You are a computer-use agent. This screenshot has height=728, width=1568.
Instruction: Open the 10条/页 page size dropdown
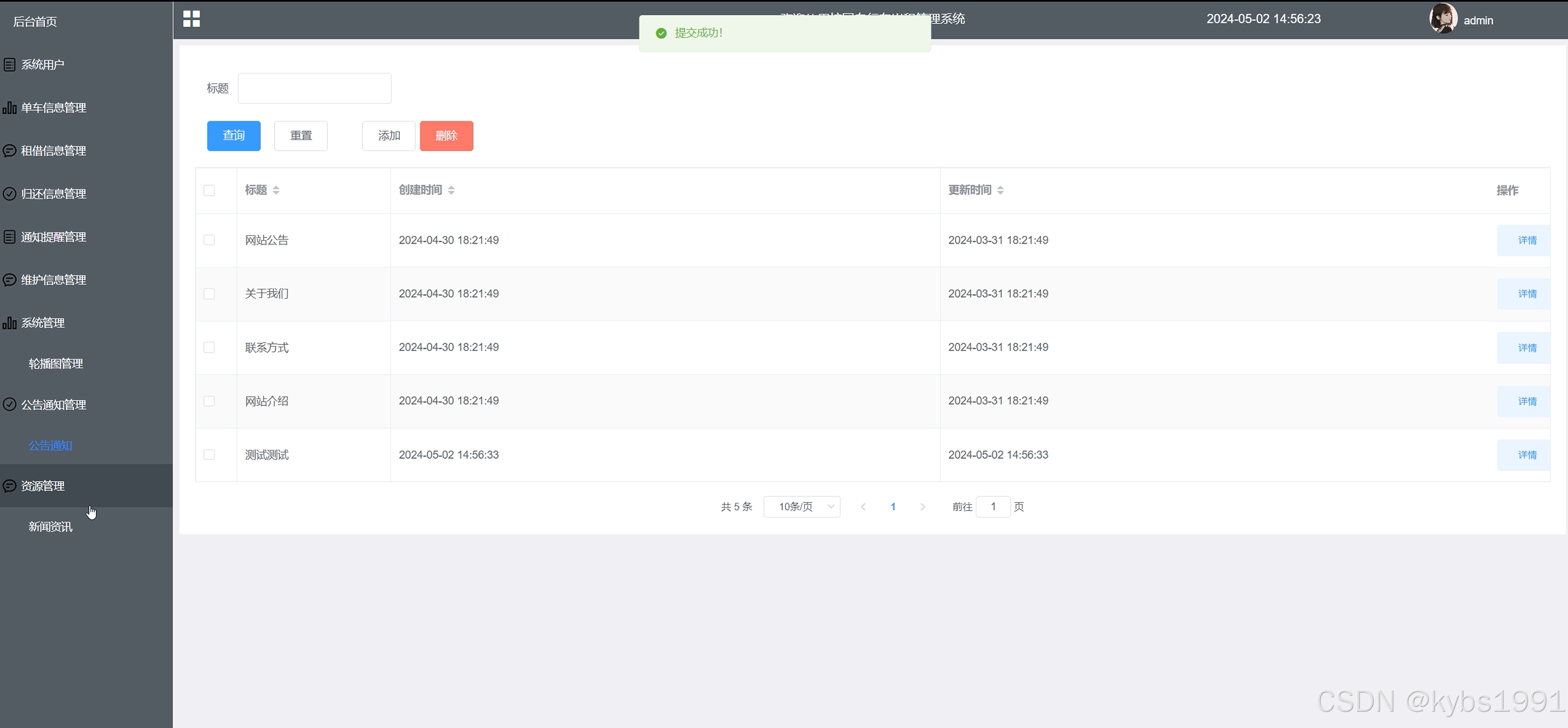point(801,506)
